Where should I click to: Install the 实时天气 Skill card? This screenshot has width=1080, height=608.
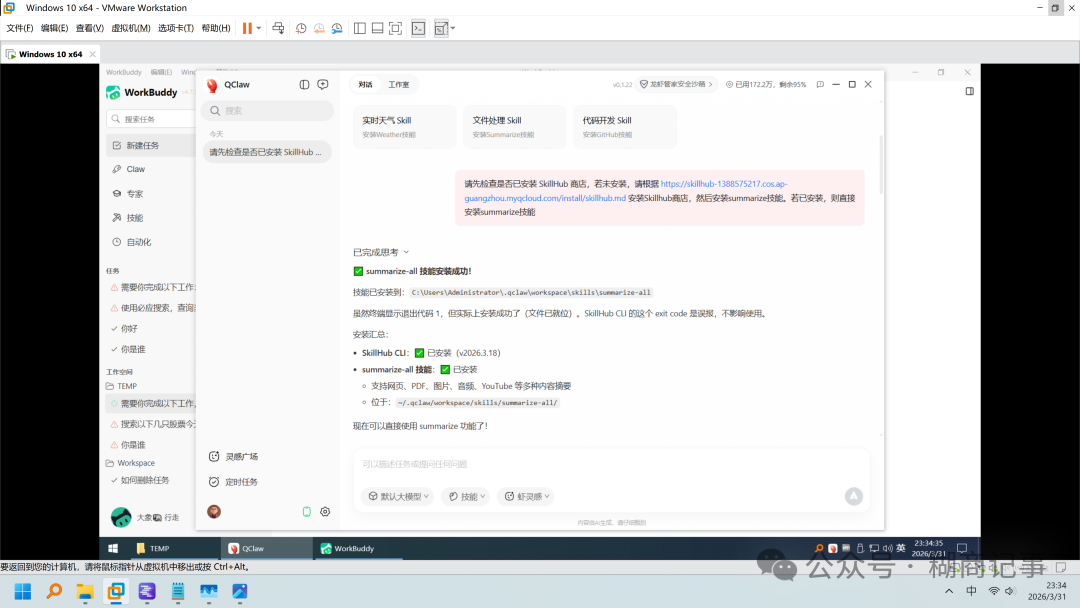coord(404,126)
